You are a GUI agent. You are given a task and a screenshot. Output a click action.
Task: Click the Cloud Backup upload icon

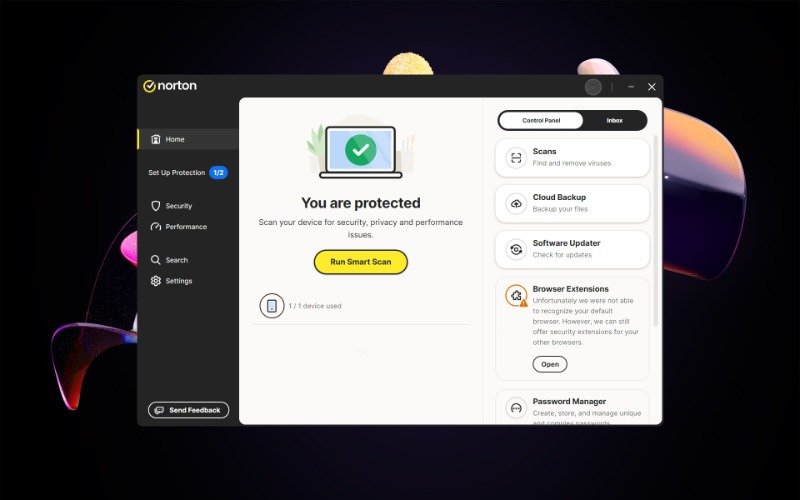click(516, 204)
